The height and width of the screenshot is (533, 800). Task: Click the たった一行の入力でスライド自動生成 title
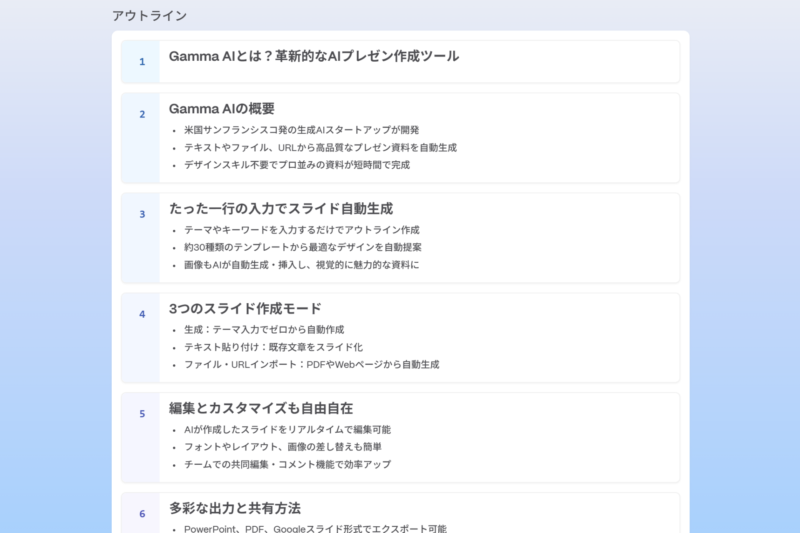pos(281,208)
